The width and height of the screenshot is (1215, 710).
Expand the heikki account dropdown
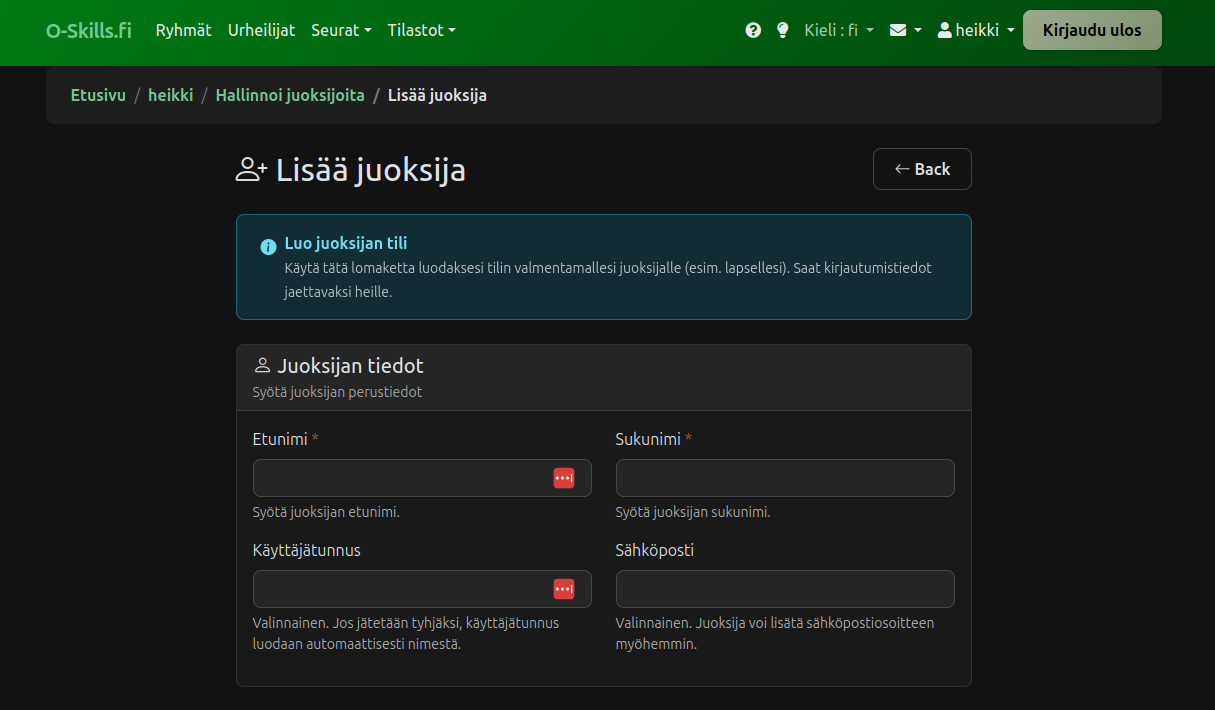click(975, 30)
